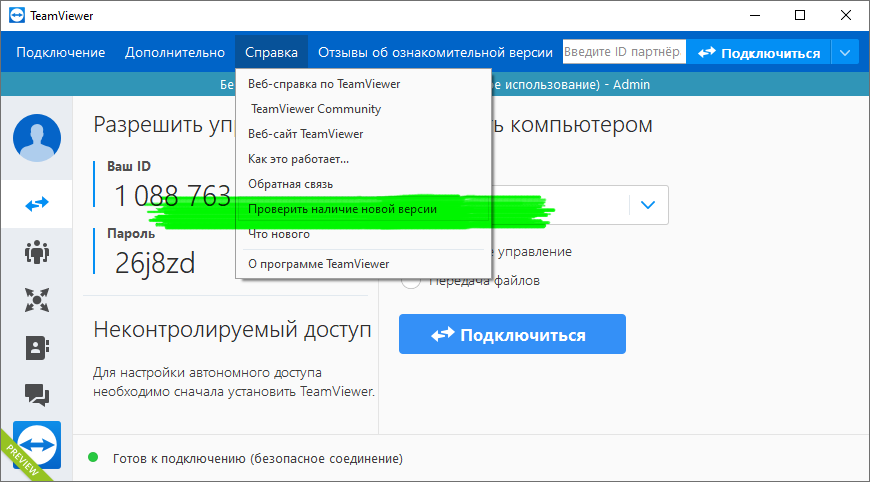The width and height of the screenshot is (870, 482).
Task: Open the Chat bubbles sidebar icon
Action: 37,395
